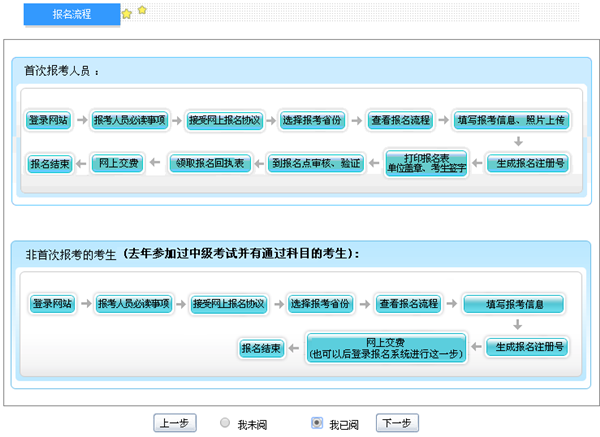Click 选择报考省份 box in non-first-time flow
Screen dimensions: 600x437
[x=320, y=304]
